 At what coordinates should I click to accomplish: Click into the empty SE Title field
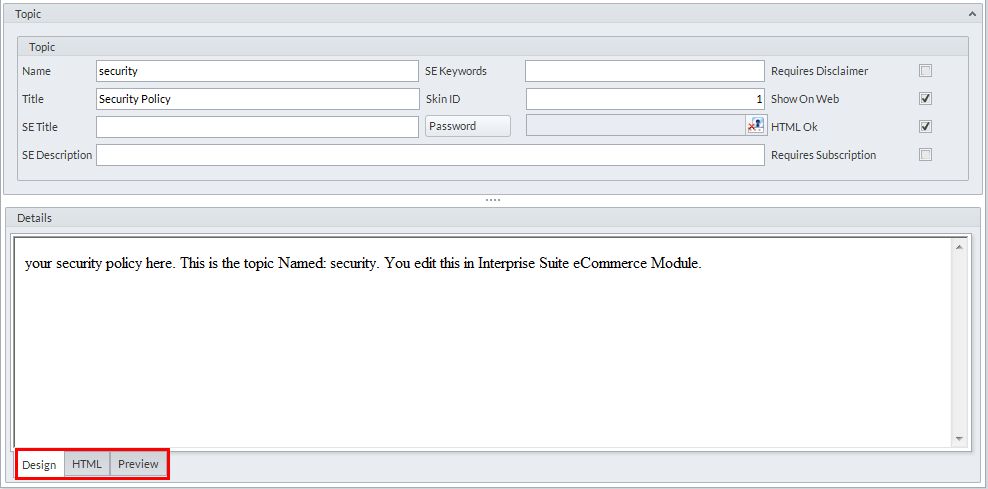[257, 127]
